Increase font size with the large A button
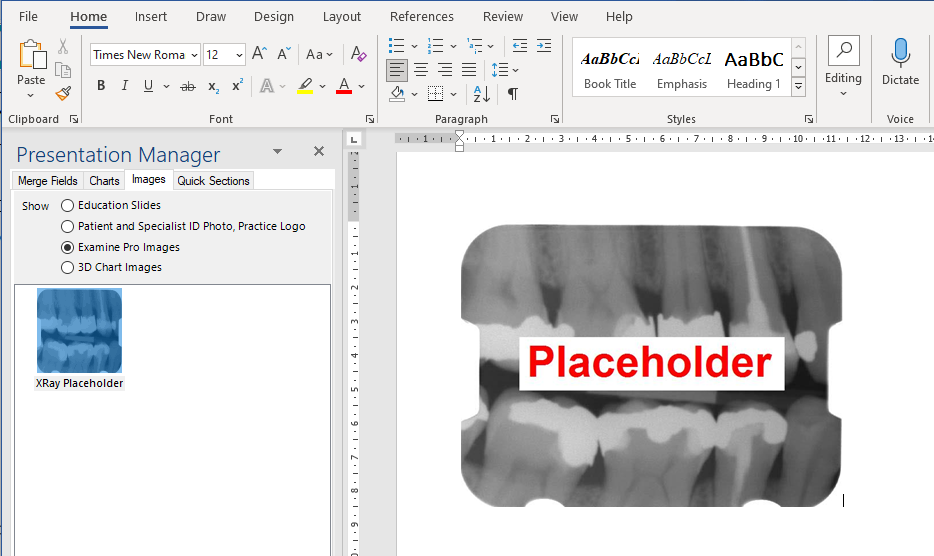This screenshot has height=556, width=934. coord(259,54)
